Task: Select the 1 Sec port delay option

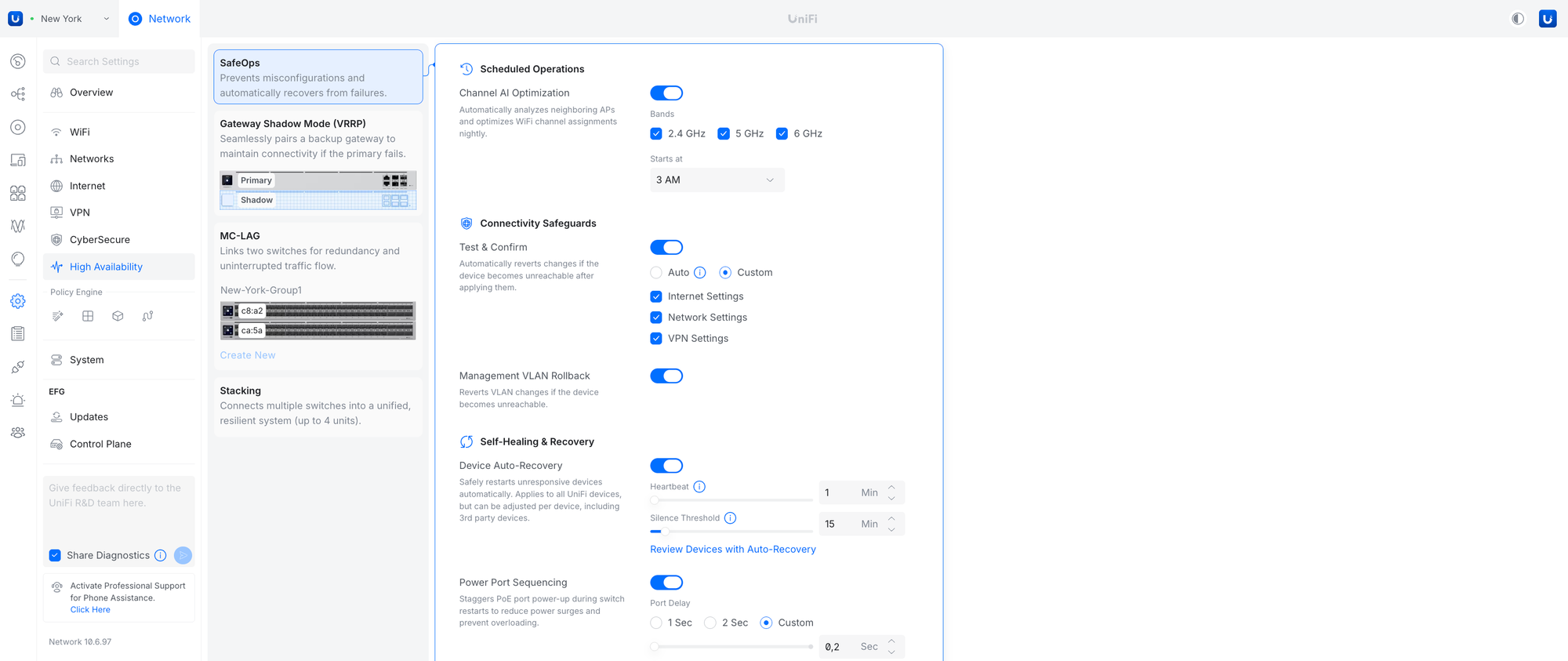Action: tap(656, 623)
